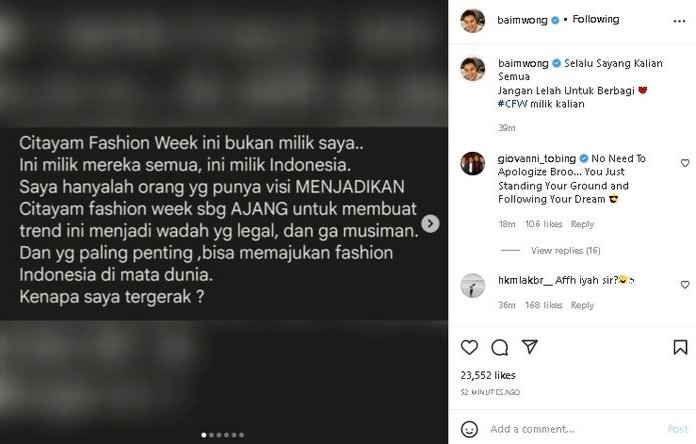This screenshot has height=444, width=696.
Task: Open giovanni_tobing's profile avatar
Action: pos(472,163)
